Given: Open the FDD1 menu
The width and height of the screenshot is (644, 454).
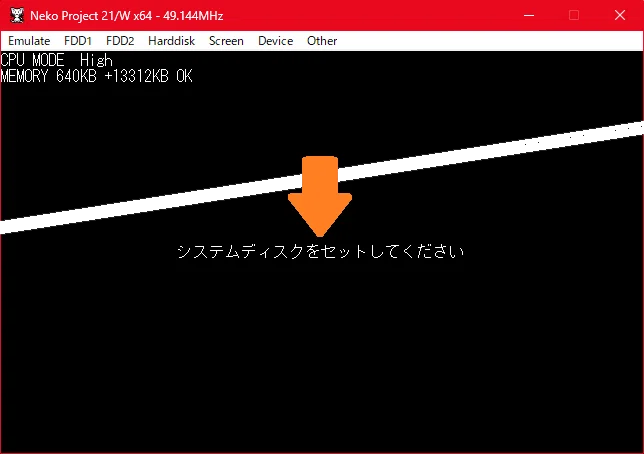Looking at the screenshot, I should tap(78, 41).
